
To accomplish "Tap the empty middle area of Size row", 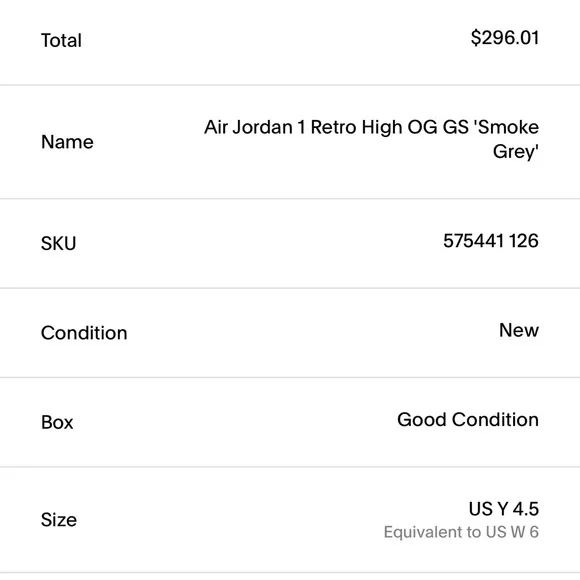I will [230, 520].
